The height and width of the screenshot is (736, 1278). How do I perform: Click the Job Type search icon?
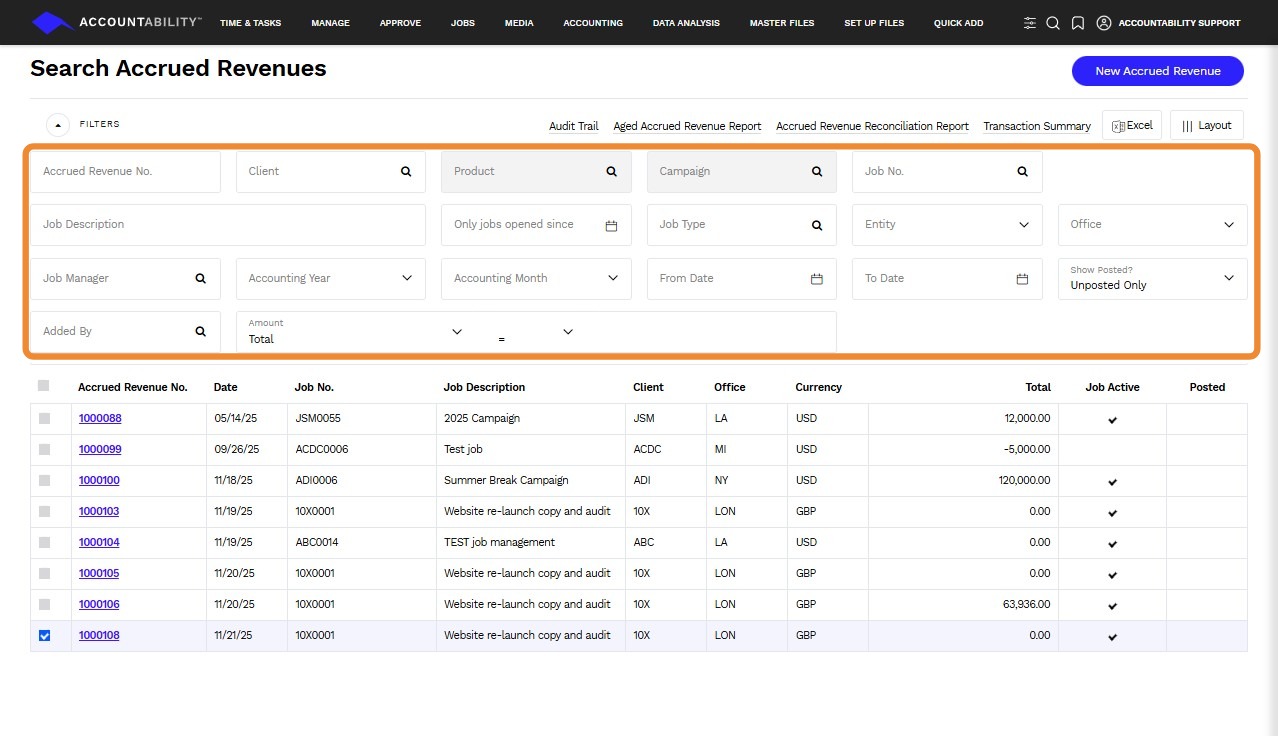pos(817,225)
